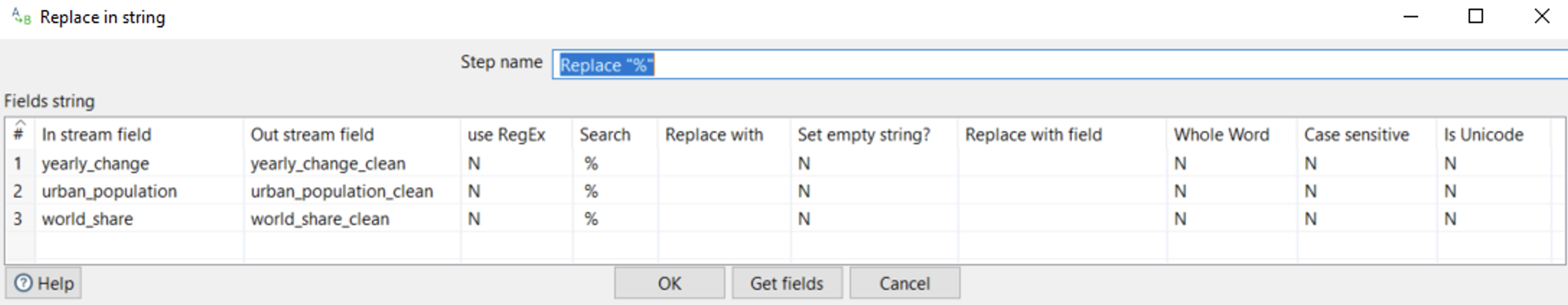
Task: Click the Search column header
Action: (605, 135)
